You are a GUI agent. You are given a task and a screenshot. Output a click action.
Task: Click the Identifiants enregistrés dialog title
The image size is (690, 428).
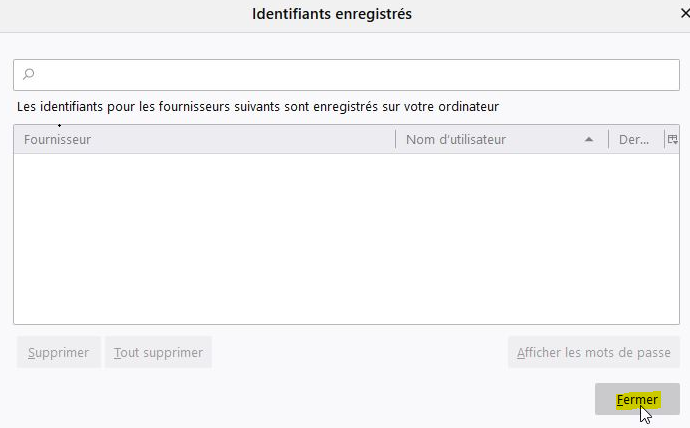coord(332,14)
